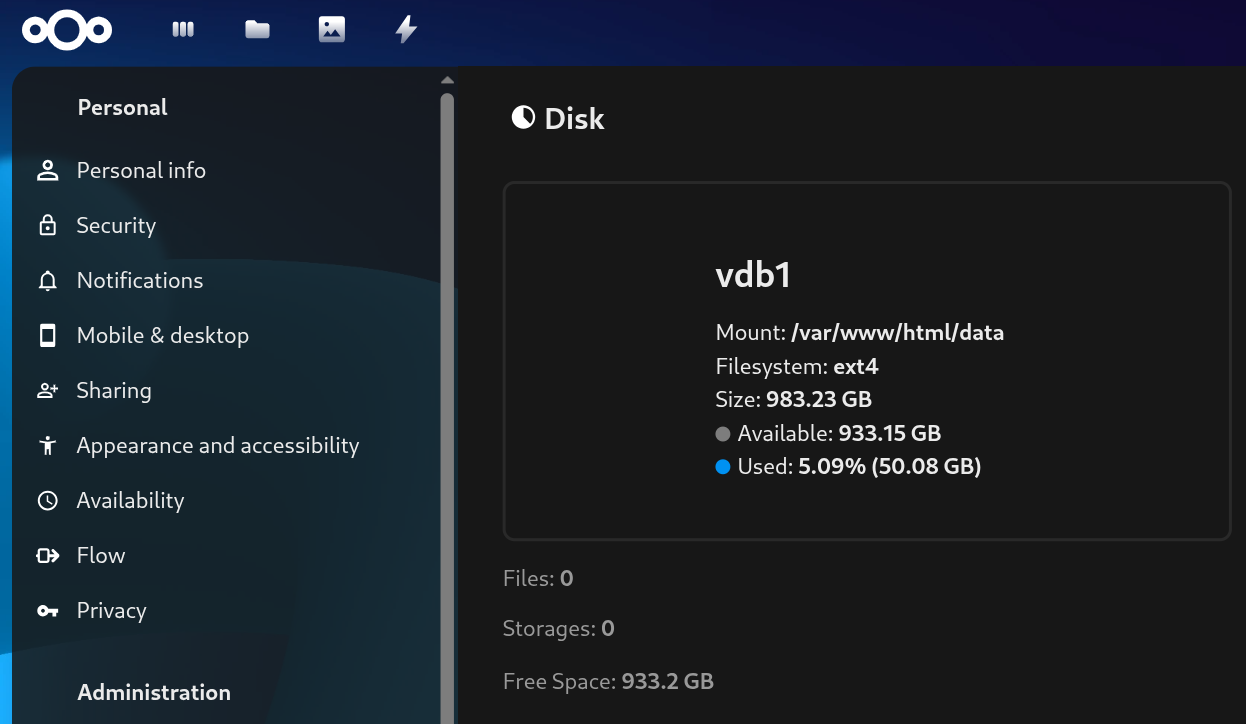Image resolution: width=1246 pixels, height=724 pixels.
Task: Open Availability settings
Action: coord(130,501)
